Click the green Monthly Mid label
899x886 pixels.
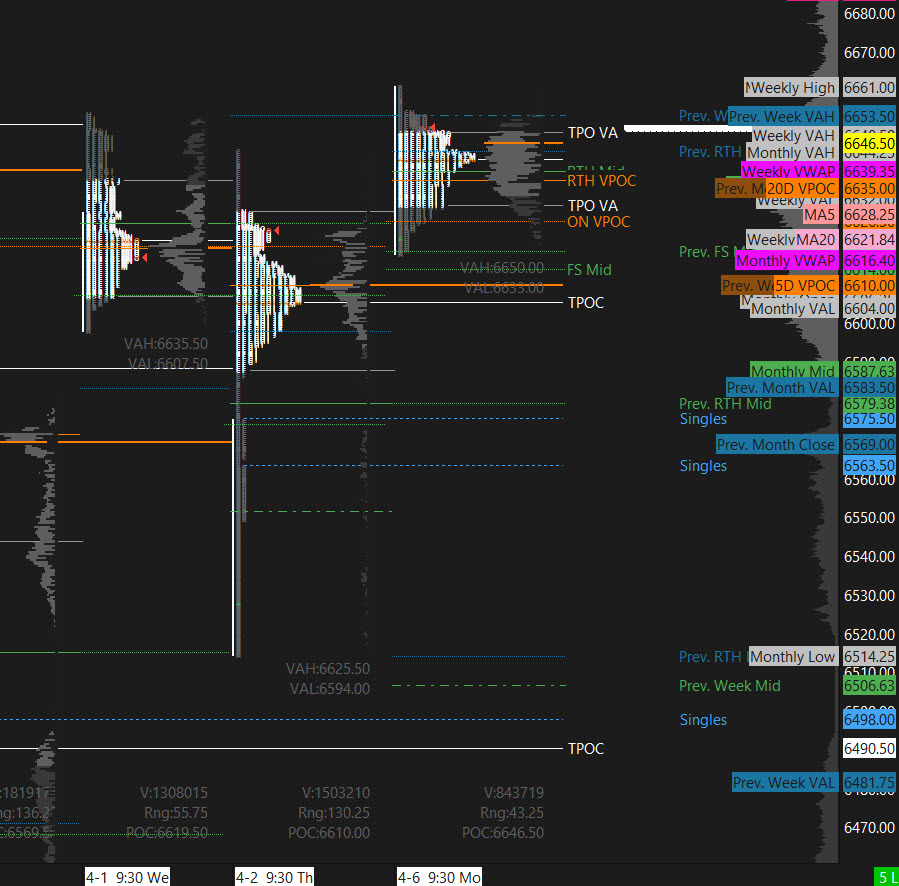pos(793,372)
